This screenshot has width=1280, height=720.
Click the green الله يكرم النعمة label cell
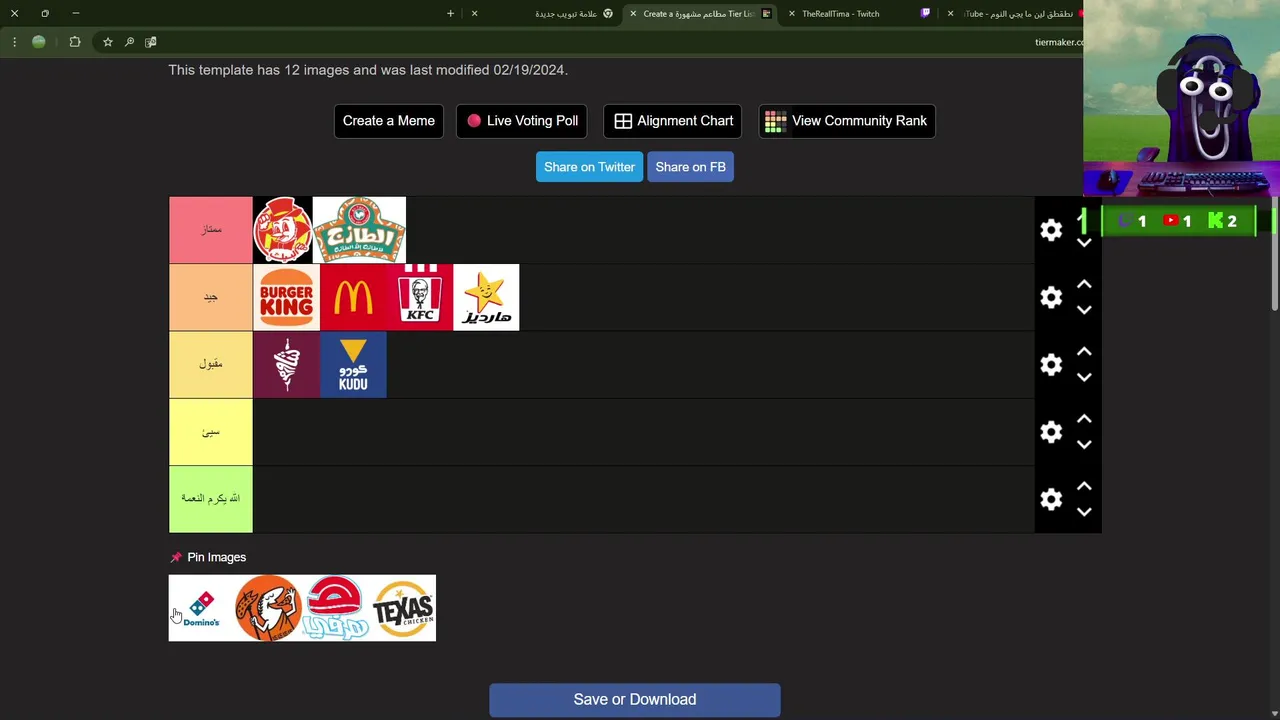[x=211, y=498]
